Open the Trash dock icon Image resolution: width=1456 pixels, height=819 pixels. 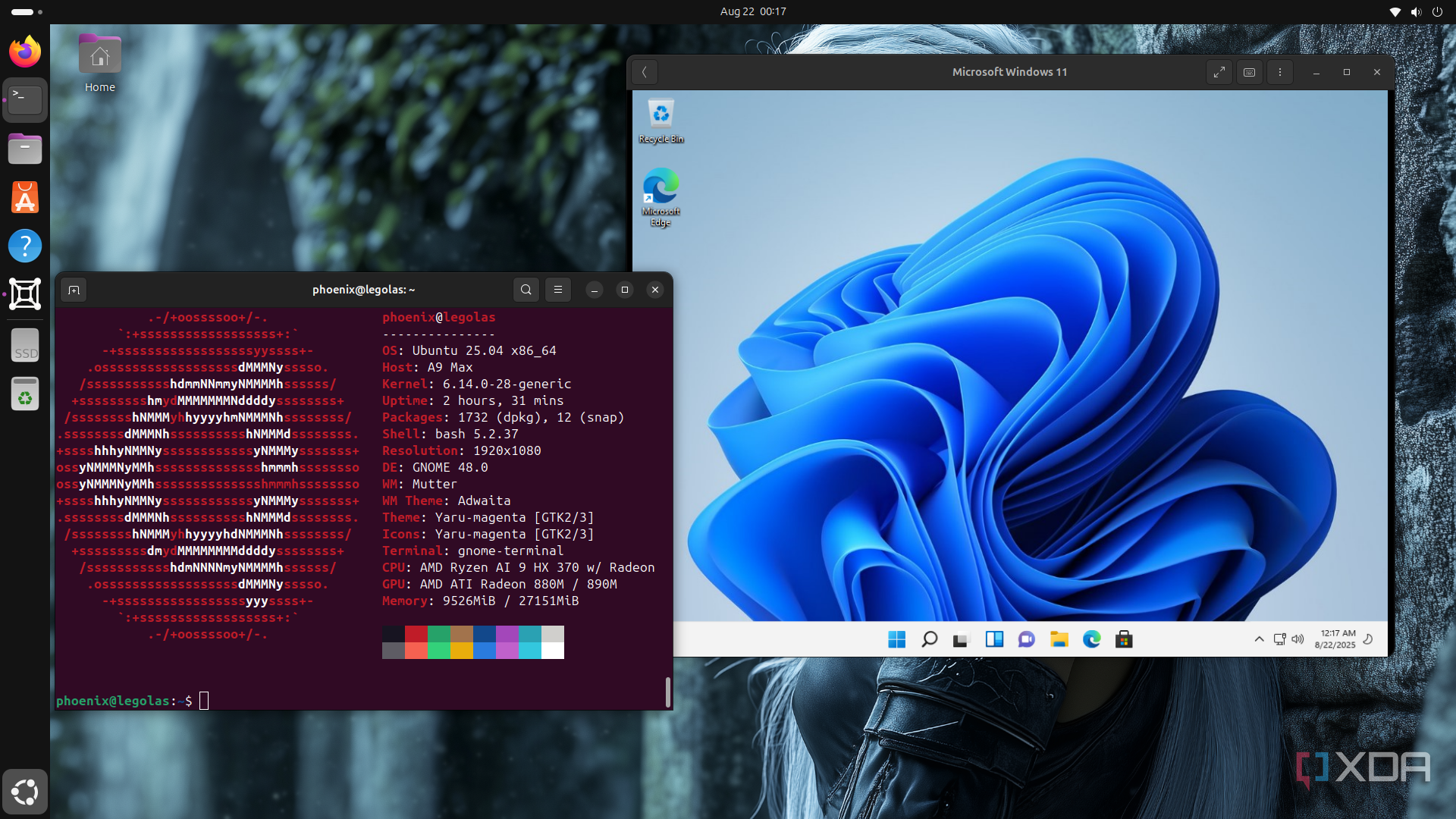click(x=25, y=394)
